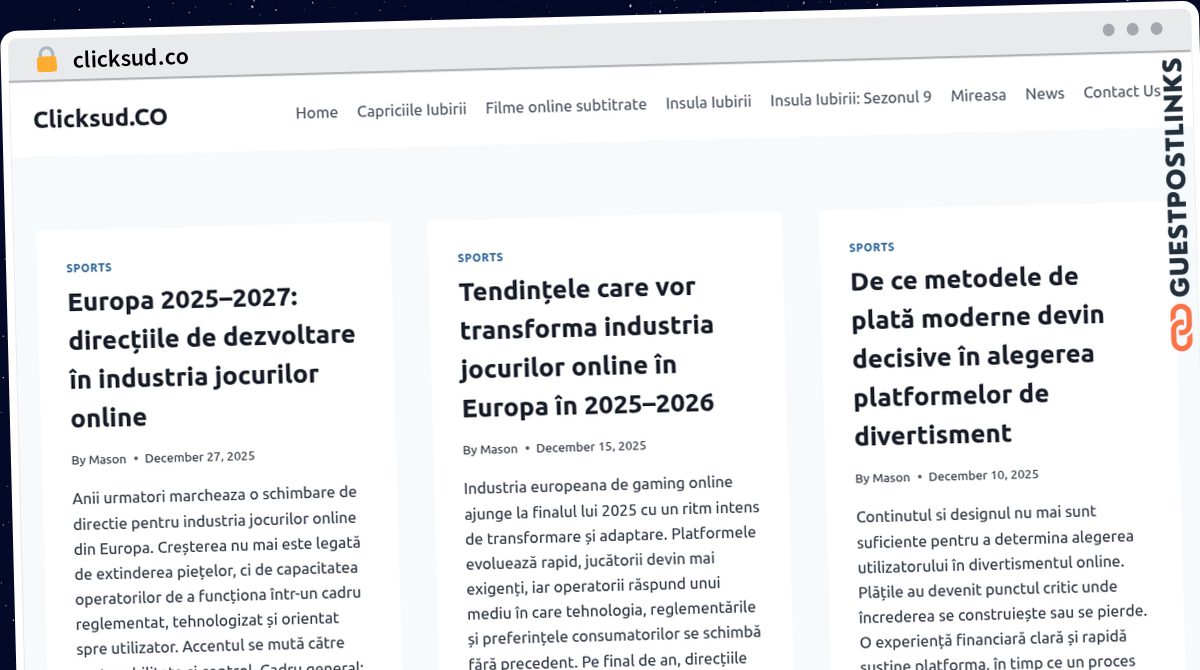1200x670 pixels.
Task: Click SPORTS tag above Europa 2025–2027 article
Action: pos(89,268)
